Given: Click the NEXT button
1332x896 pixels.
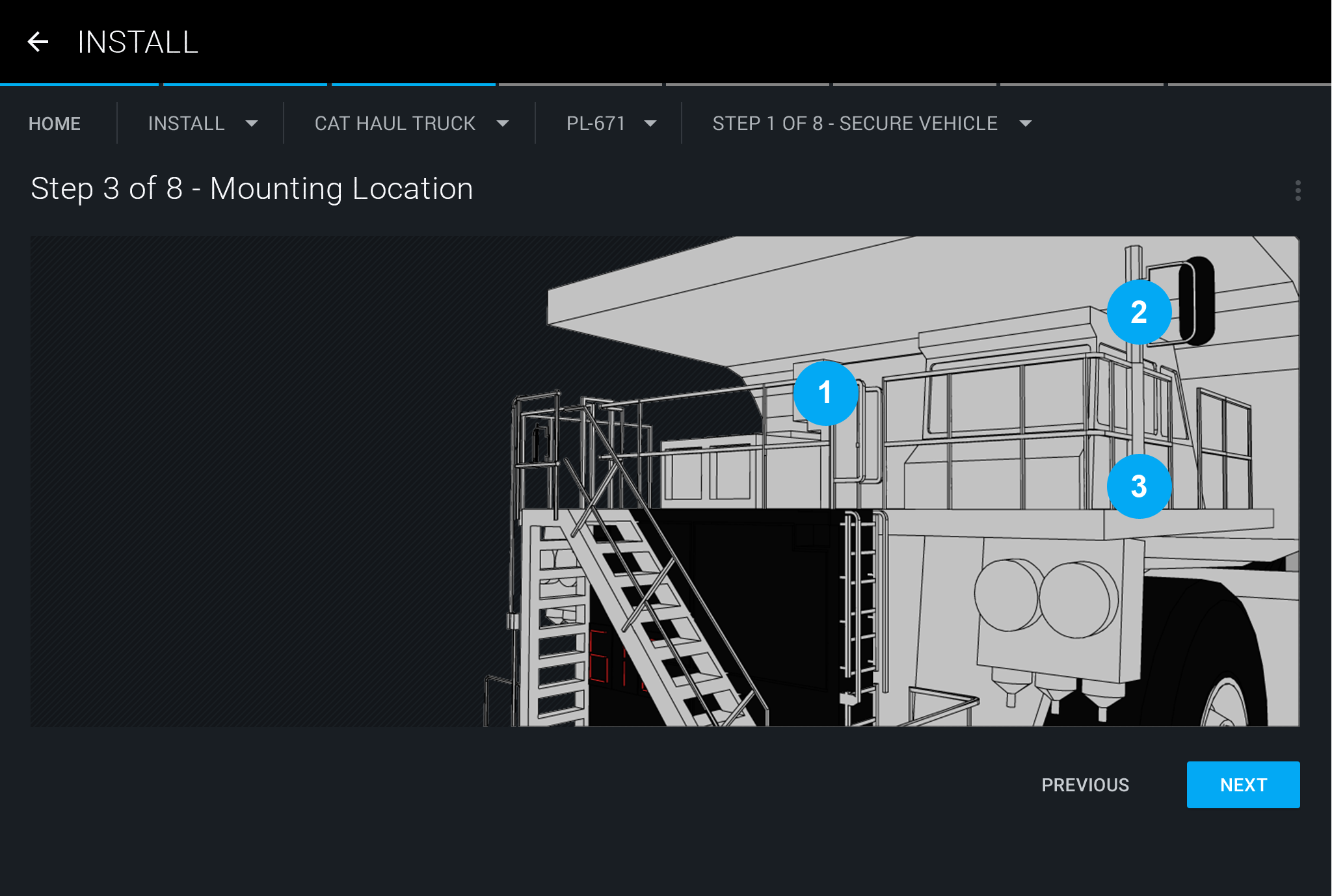Looking at the screenshot, I should tap(1243, 785).
